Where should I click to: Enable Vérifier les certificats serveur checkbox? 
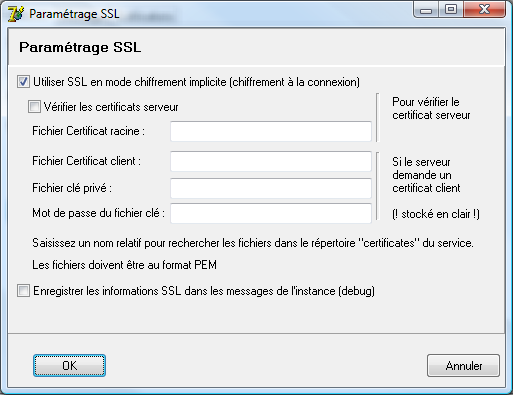[34, 107]
